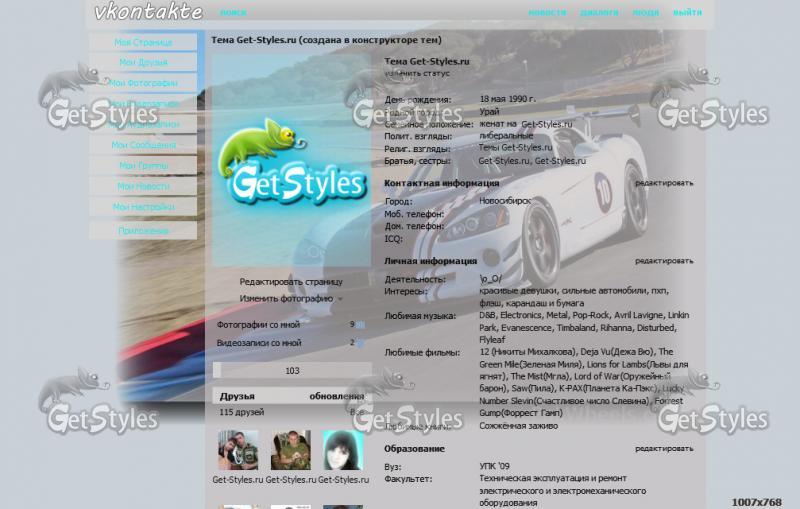Image resolution: width=800 pixels, height=509 pixels.
Task: Click Lord of War in favorite films
Action: (595, 376)
